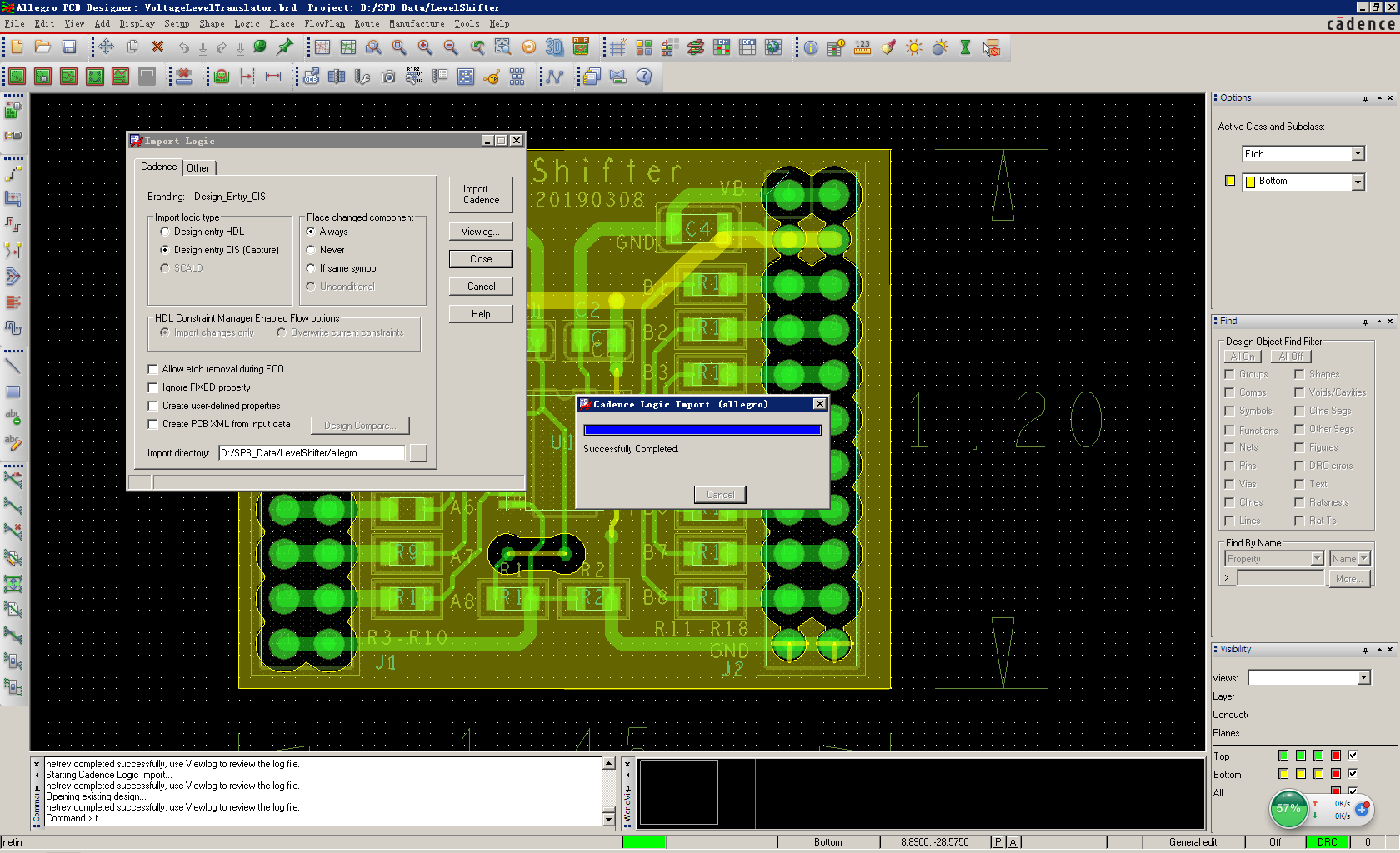The image size is (1400, 853).
Task: Pin the Visibility panel
Action: pos(1366,650)
